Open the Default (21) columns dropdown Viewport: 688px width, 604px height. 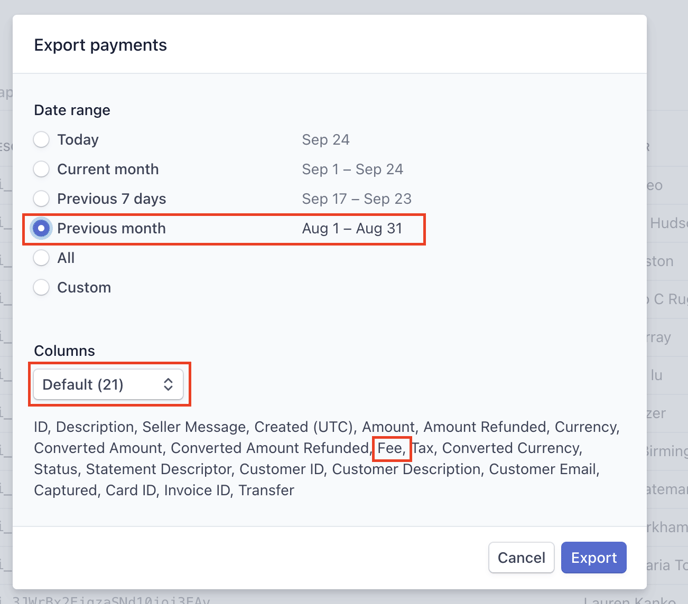pyautogui.click(x=108, y=385)
